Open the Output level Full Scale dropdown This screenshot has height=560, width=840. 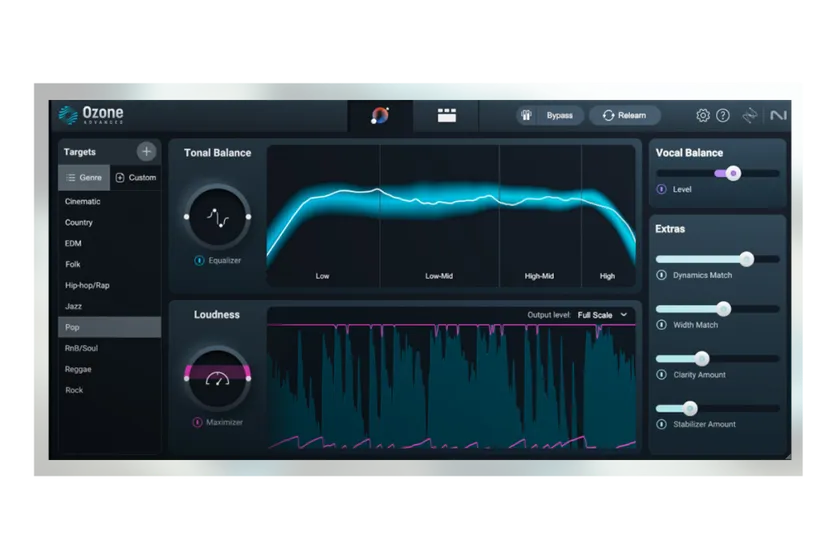(x=602, y=315)
